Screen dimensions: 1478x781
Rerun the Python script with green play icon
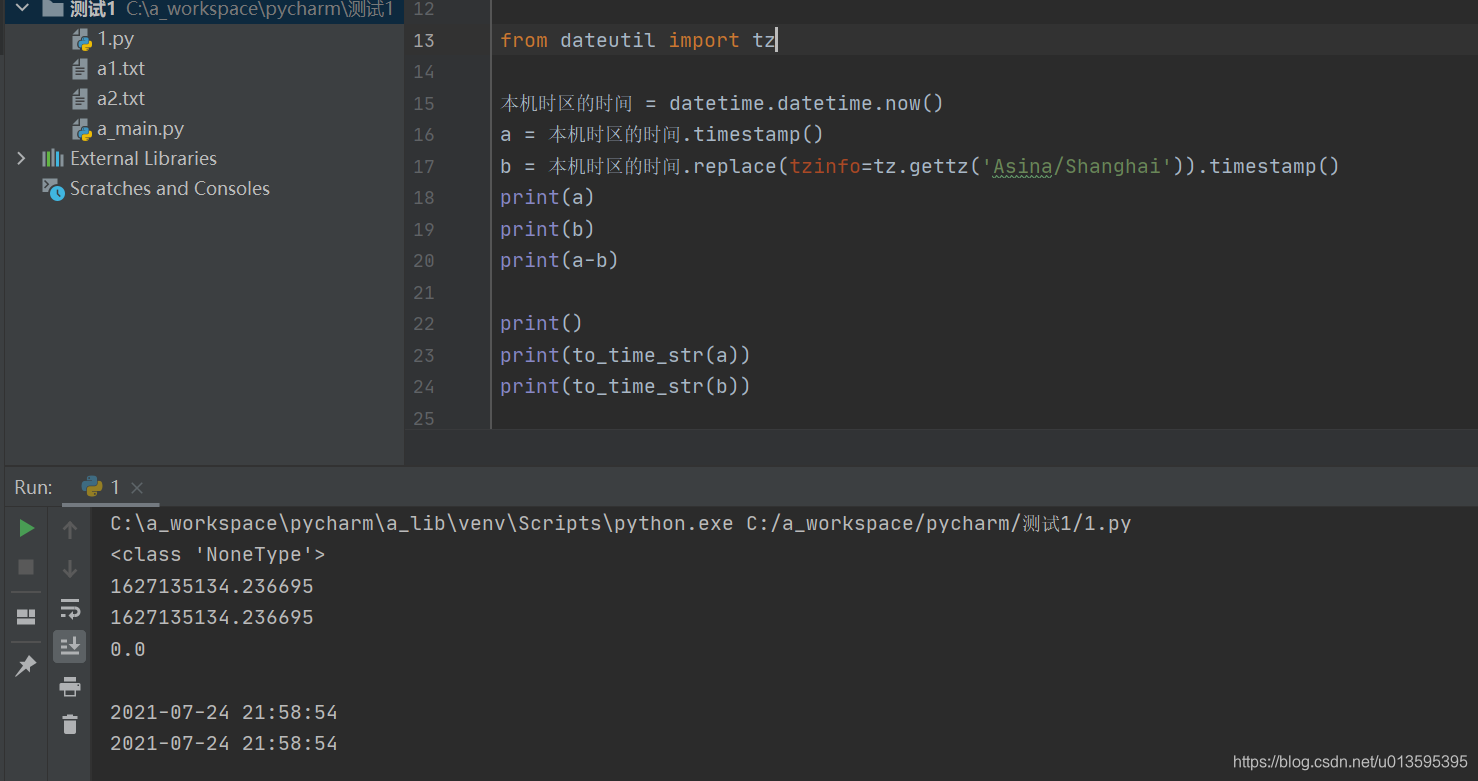pyautogui.click(x=26, y=528)
